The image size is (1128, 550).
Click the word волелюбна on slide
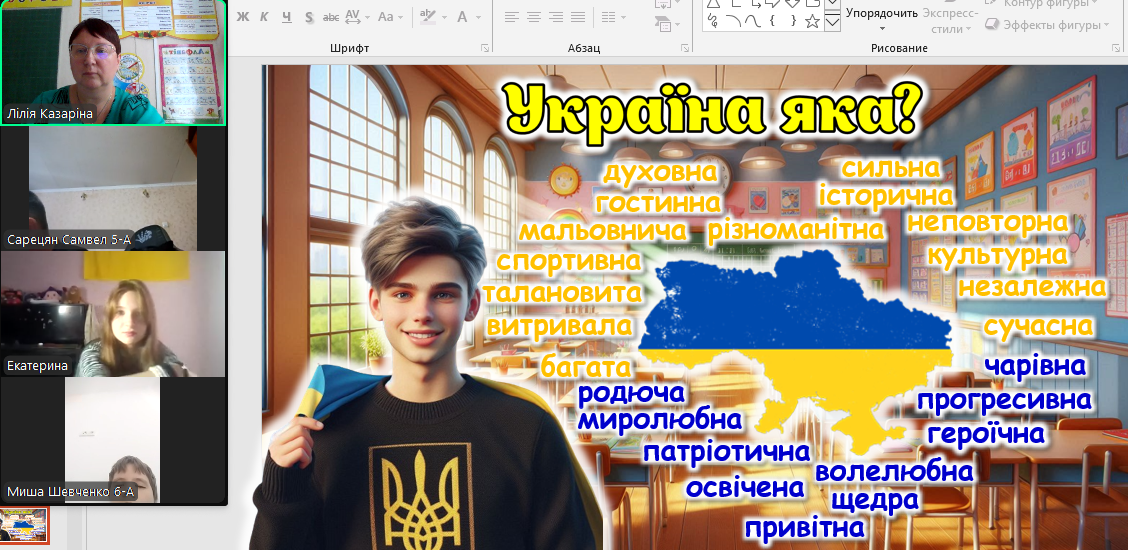pos(894,472)
